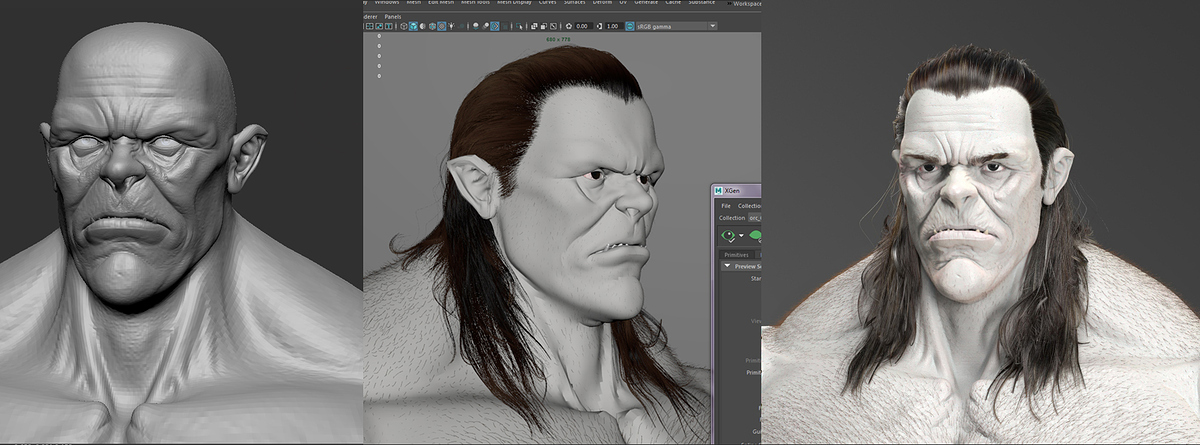Toggle the View Transform icon
Viewport: 1200px width, 445px height.
629,26
